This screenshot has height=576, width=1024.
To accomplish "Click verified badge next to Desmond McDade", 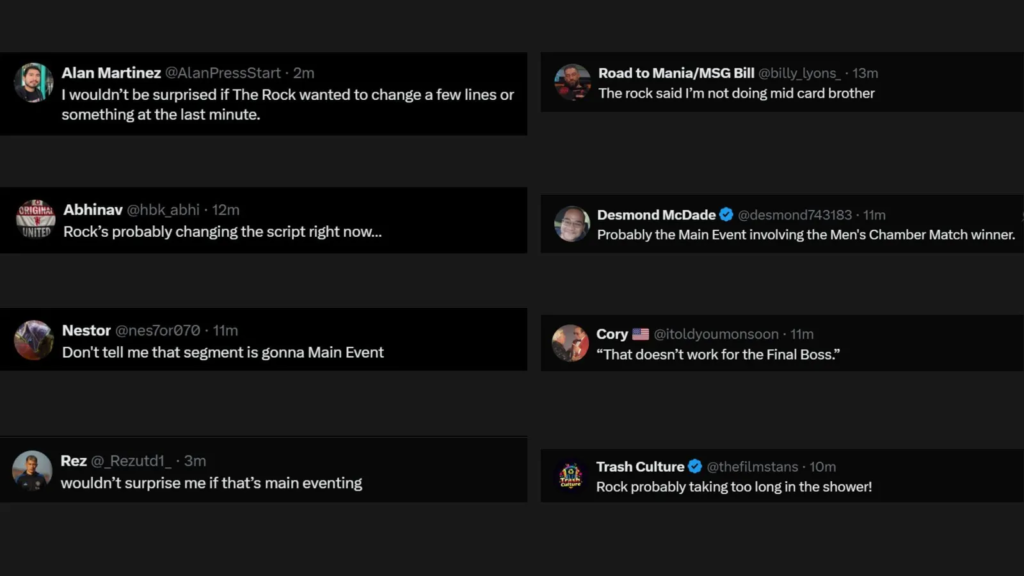I will tap(727, 215).
